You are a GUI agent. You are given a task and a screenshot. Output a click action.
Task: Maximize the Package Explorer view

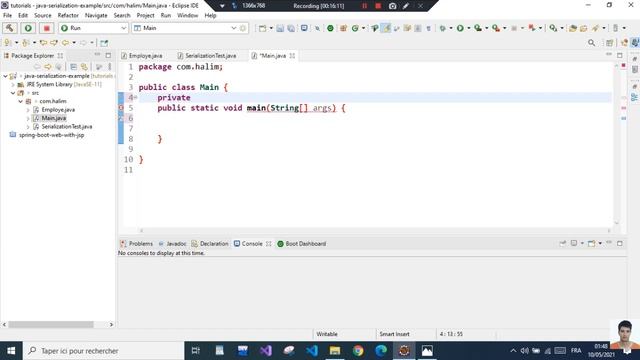tap(108, 55)
